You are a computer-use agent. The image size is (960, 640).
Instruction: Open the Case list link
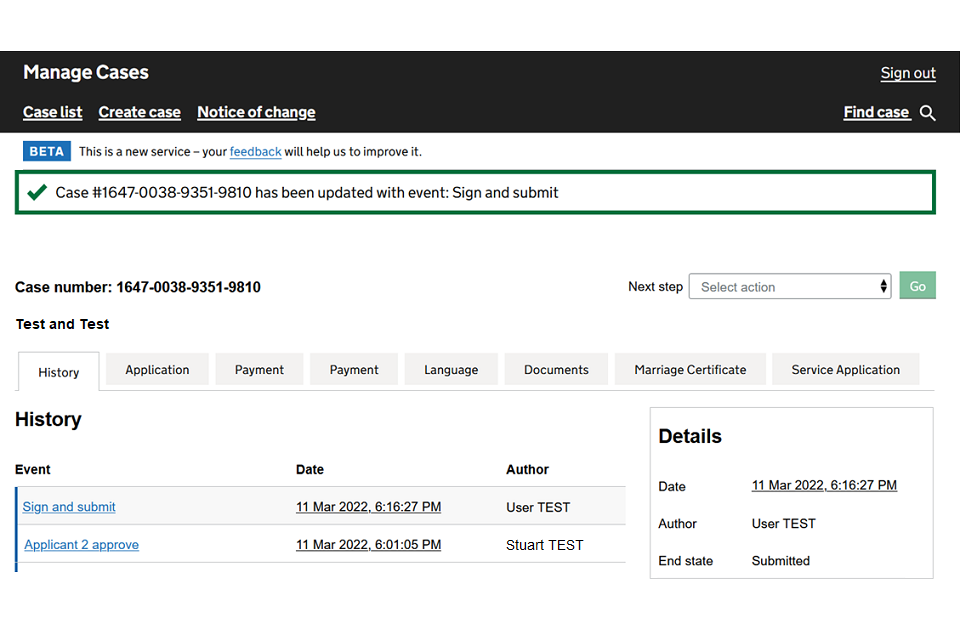point(53,112)
